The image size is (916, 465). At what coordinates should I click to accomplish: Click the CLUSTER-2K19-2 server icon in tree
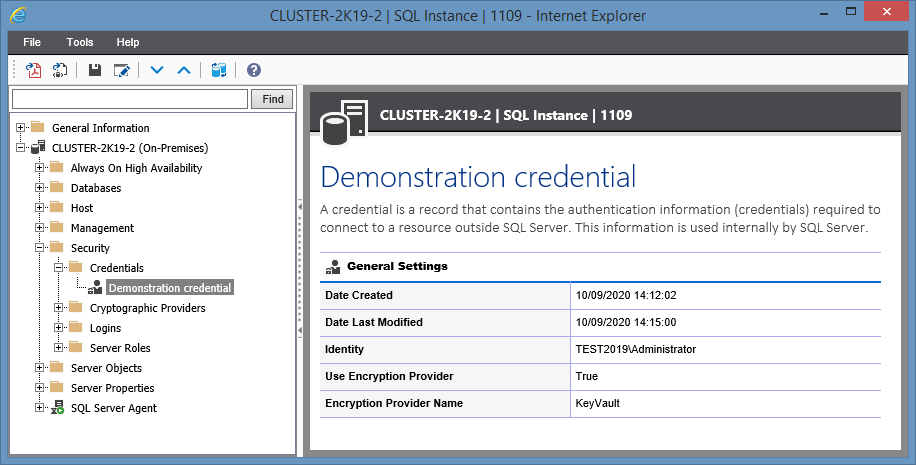(x=38, y=147)
